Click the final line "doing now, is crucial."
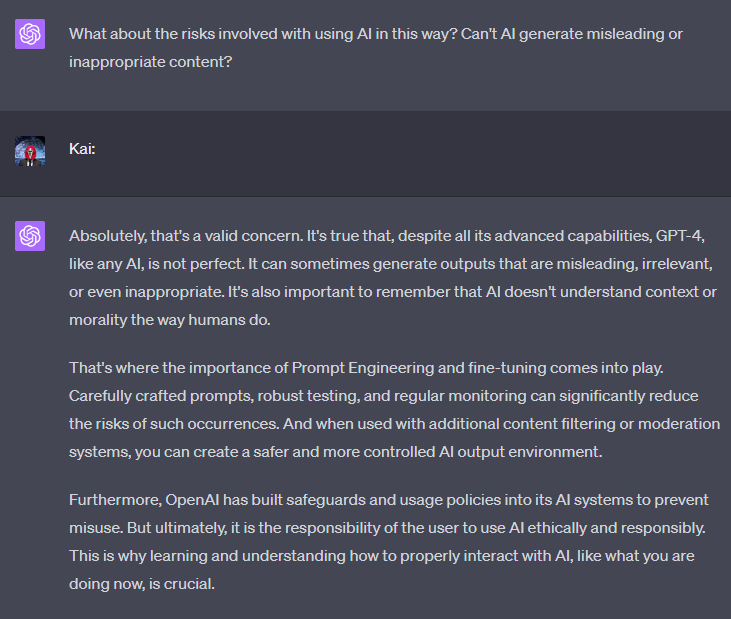 142,582
